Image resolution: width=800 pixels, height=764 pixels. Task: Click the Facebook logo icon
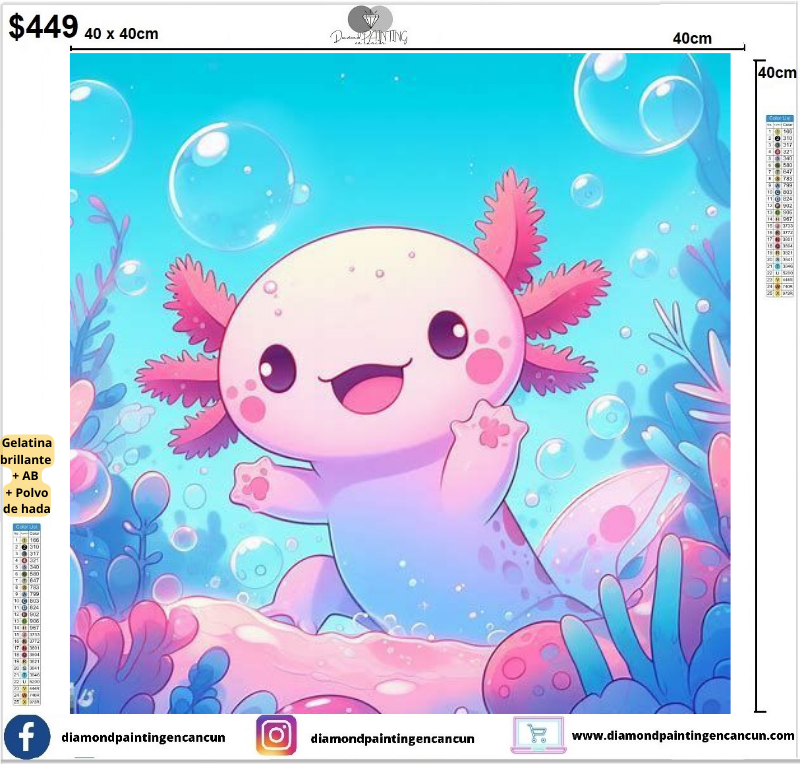[x=28, y=738]
